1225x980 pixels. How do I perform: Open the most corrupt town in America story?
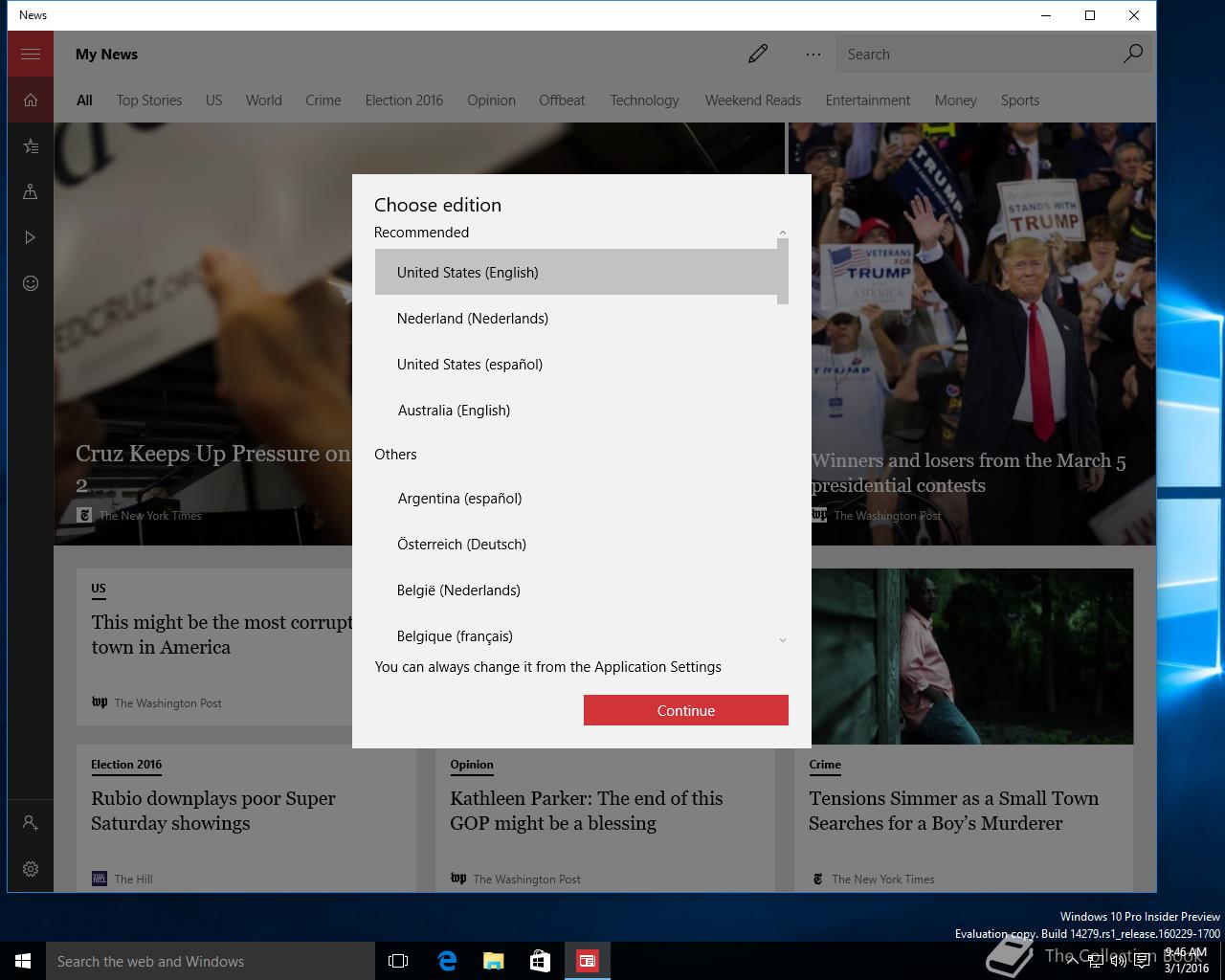(x=222, y=635)
